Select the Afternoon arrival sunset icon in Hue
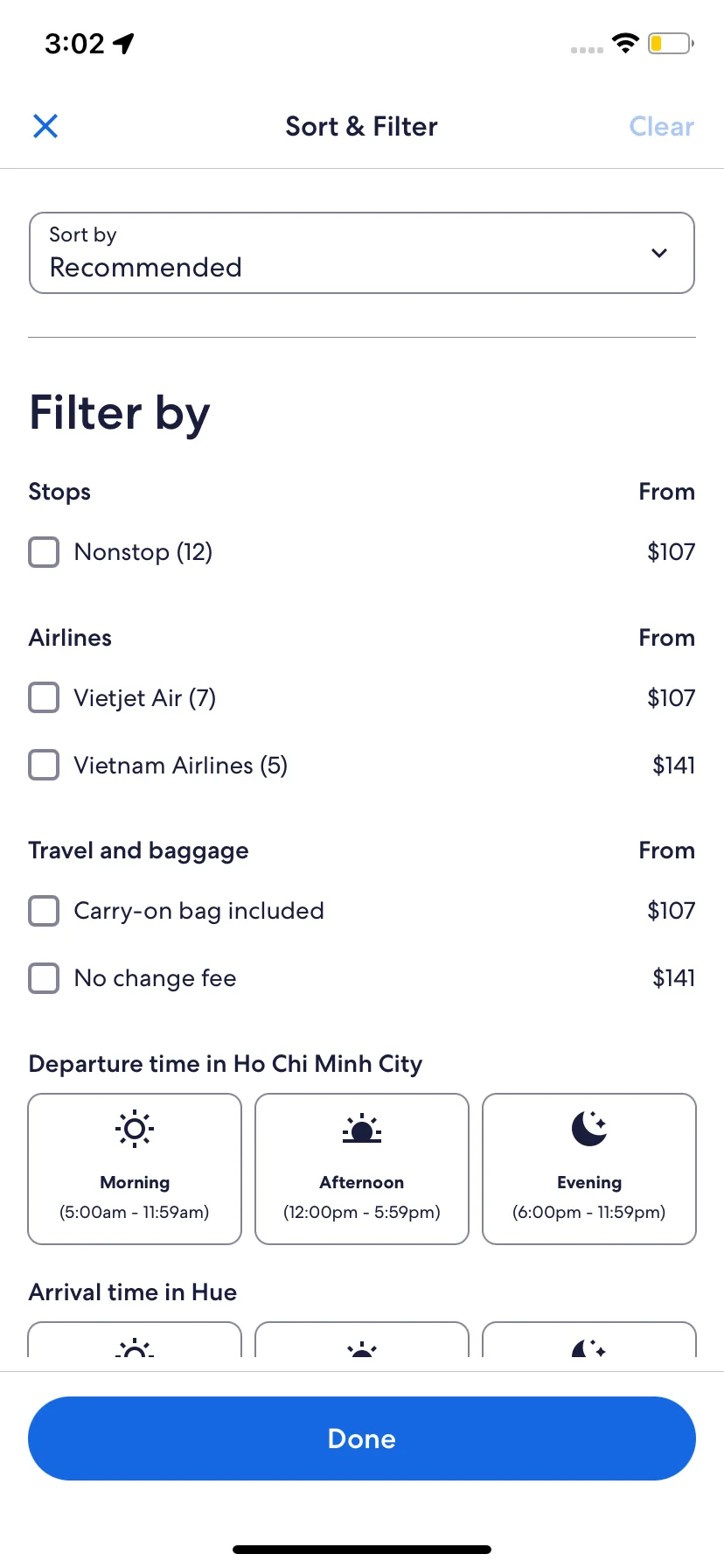The image size is (724, 1568). [x=362, y=1349]
